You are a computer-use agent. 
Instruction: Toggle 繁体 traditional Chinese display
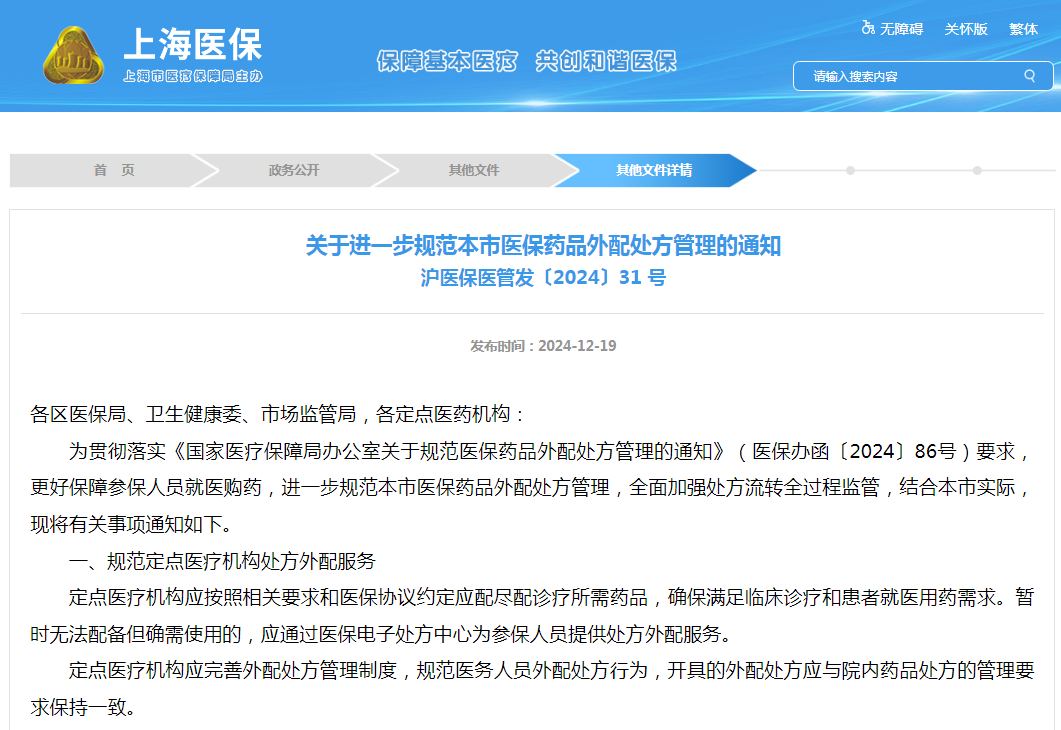1023,29
